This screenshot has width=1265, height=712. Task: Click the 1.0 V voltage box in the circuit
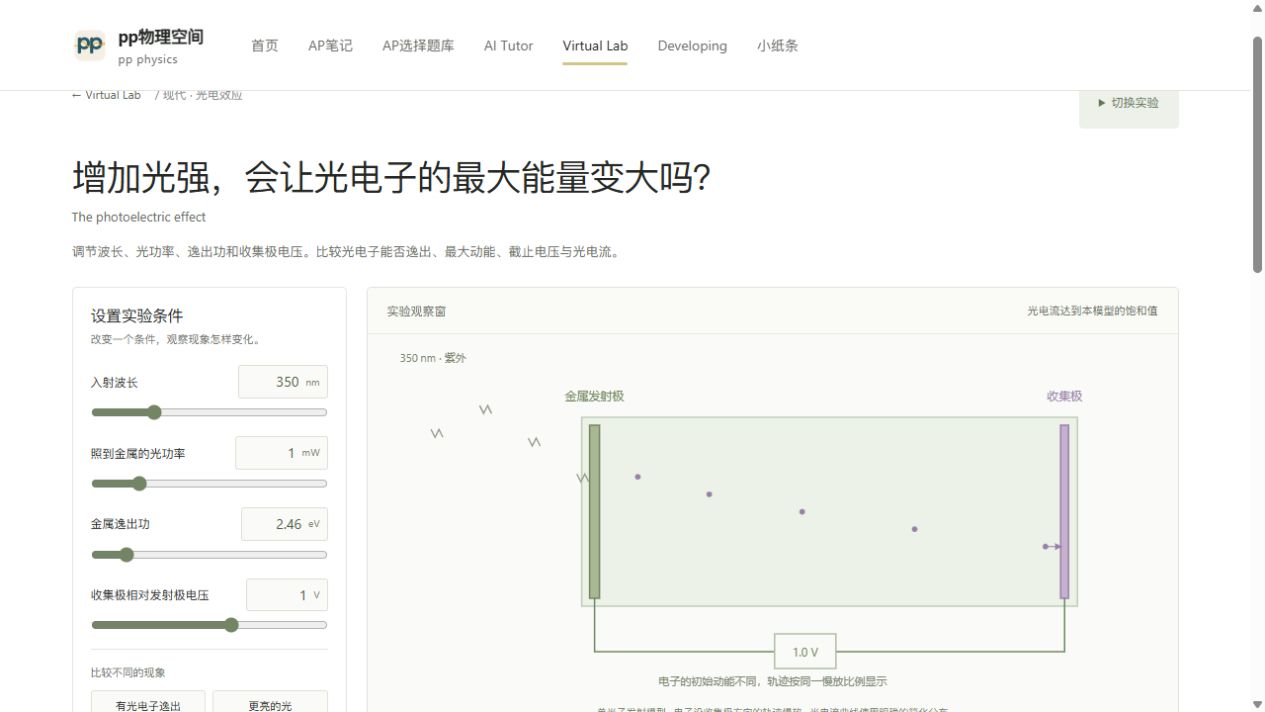(x=805, y=652)
